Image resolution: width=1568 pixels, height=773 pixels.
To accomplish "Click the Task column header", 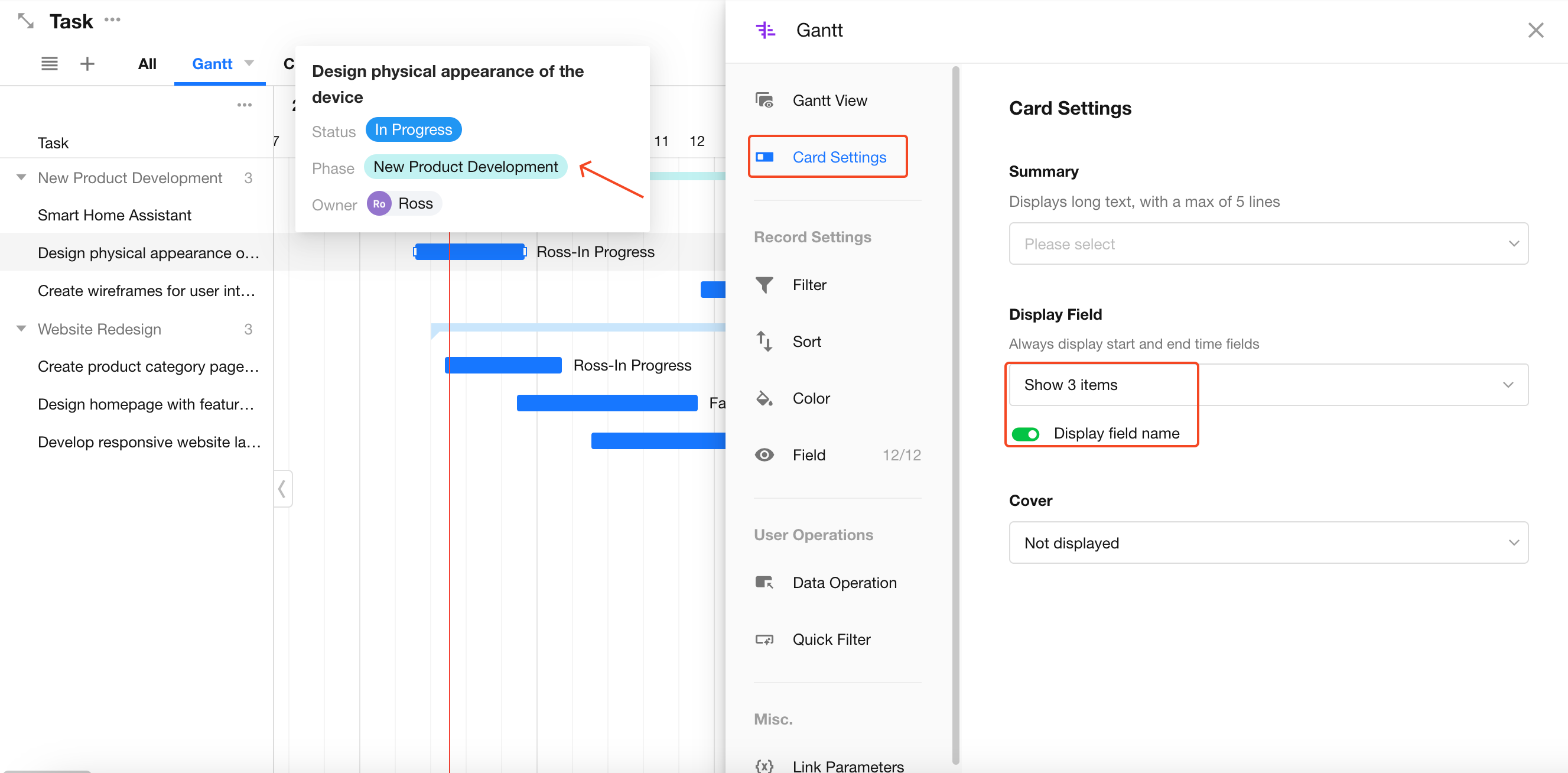I will [x=53, y=143].
